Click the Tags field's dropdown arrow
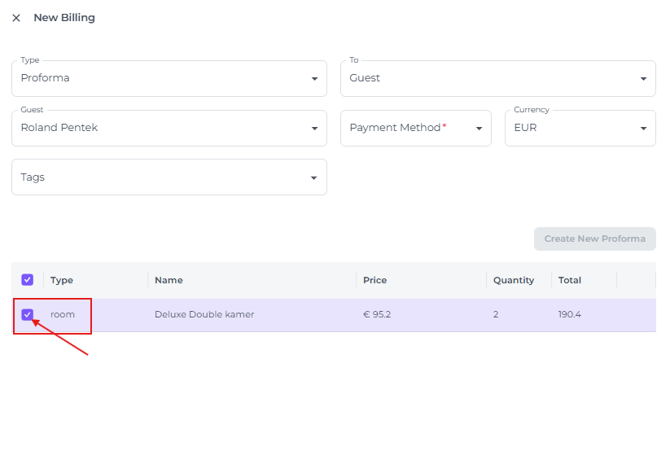Screen dimensions: 670x464 click(314, 178)
